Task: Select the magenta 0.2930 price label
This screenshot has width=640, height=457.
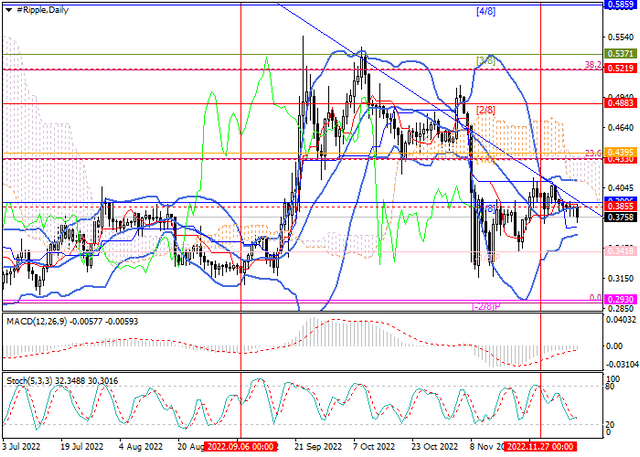Action: [x=620, y=299]
